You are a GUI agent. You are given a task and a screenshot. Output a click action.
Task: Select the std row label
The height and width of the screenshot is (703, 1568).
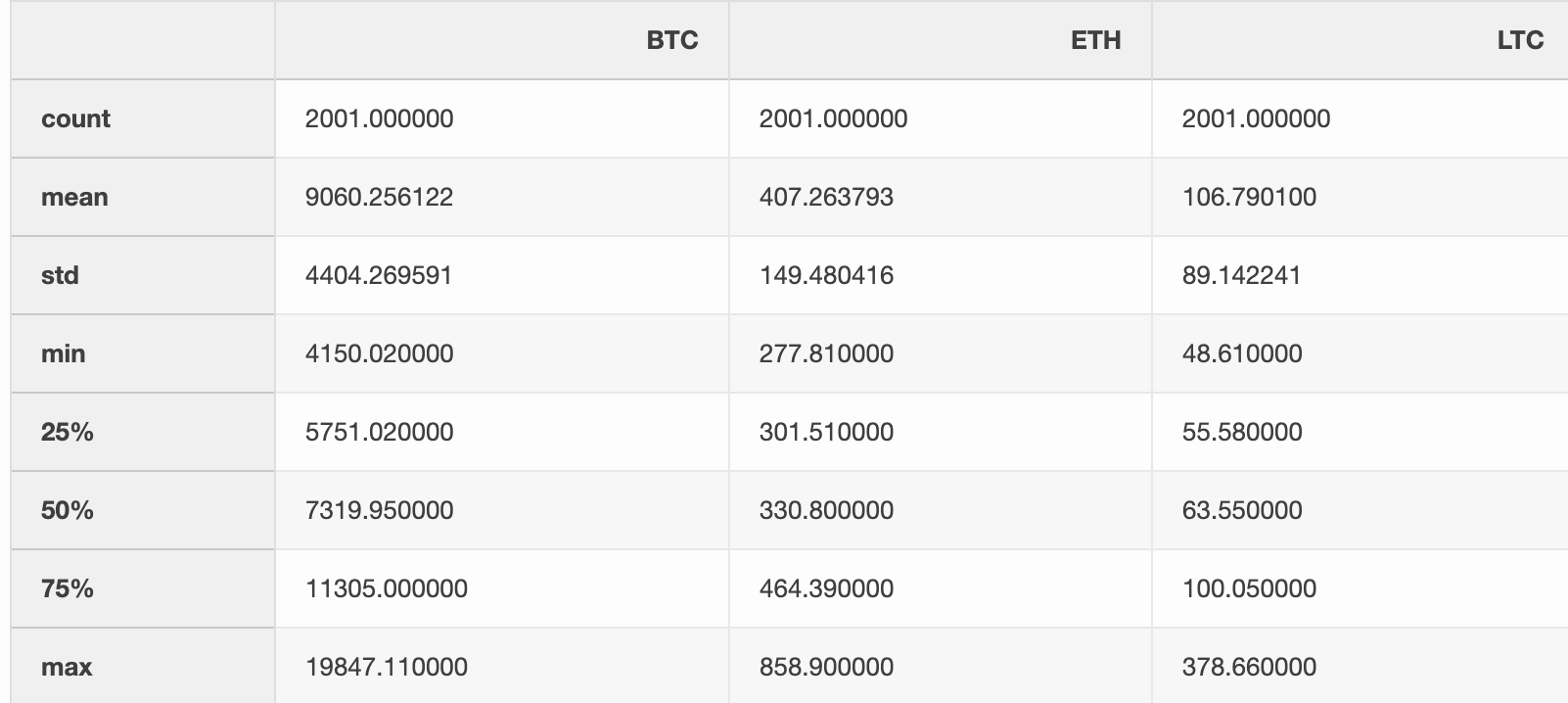tap(60, 275)
